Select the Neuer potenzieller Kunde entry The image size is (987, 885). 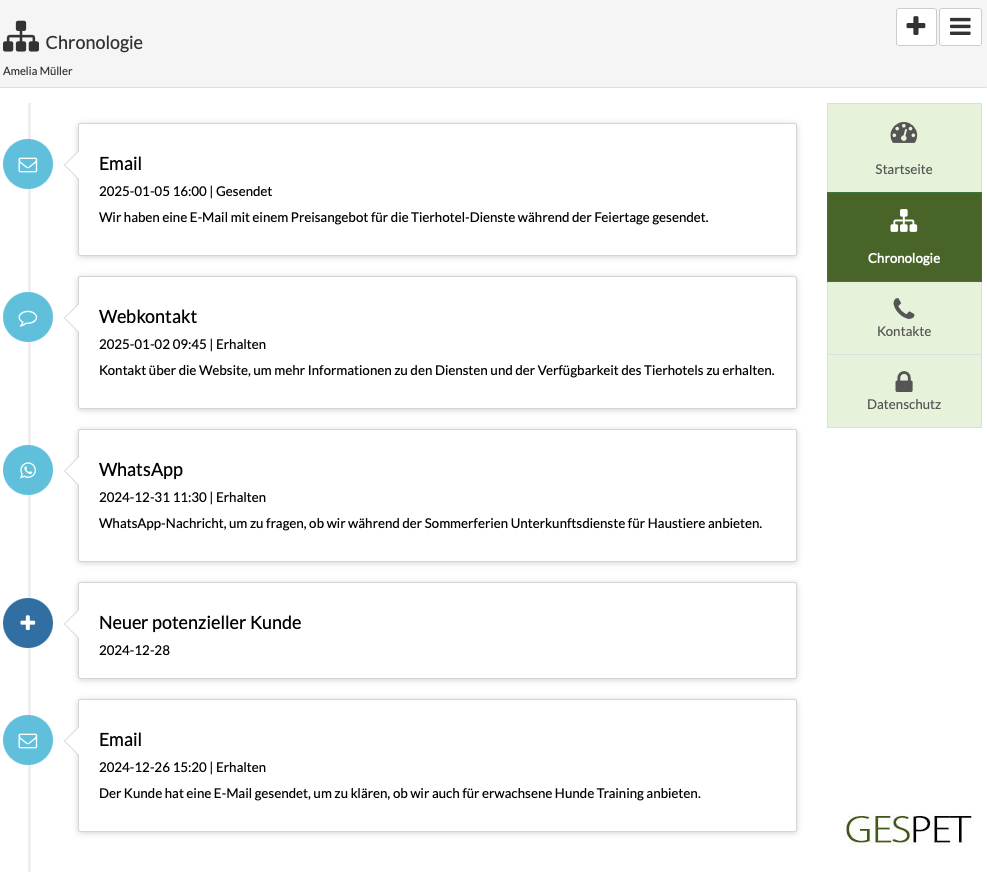pyautogui.click(x=437, y=631)
